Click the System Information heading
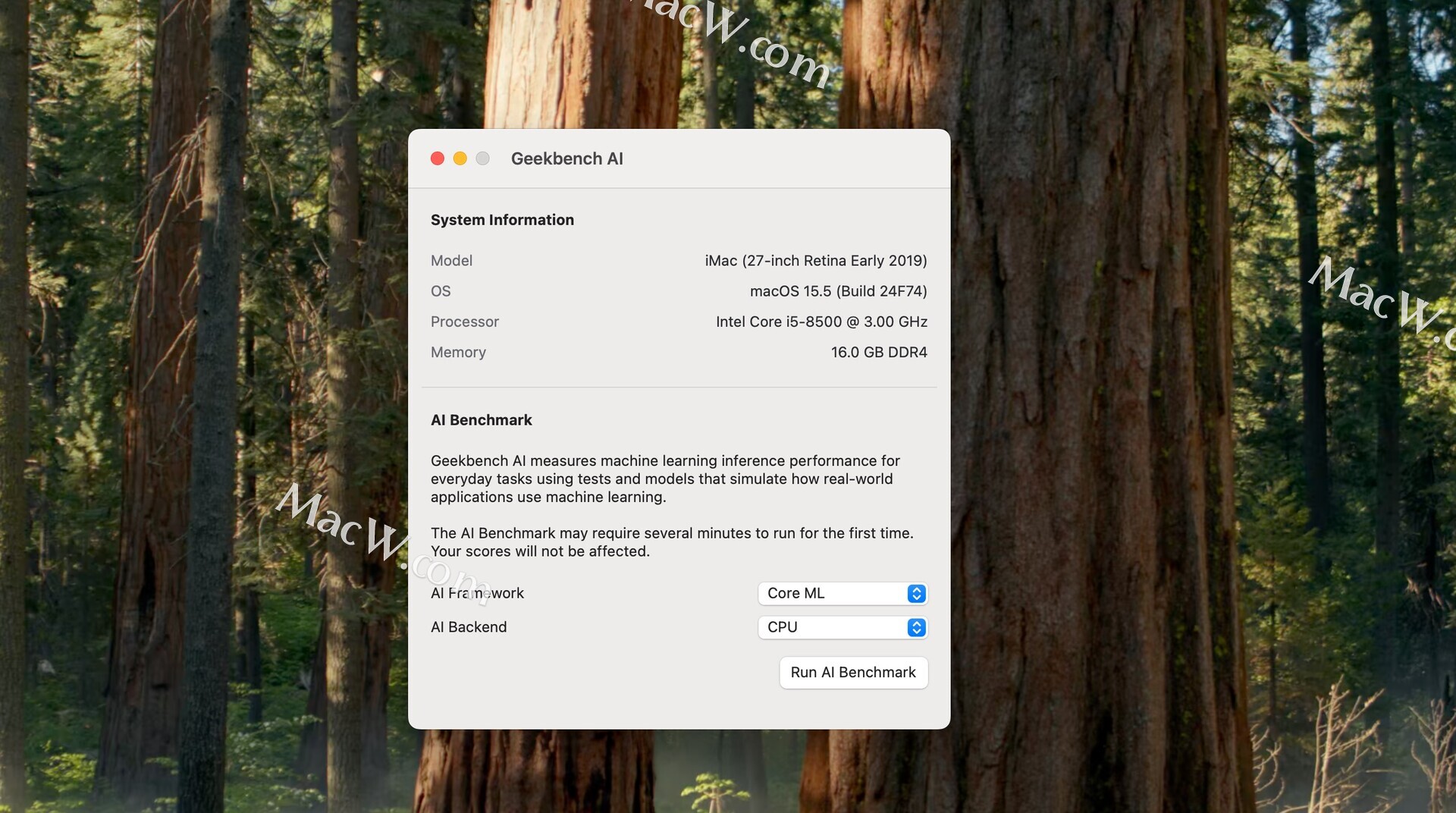Screen dimensions: 1456x813 502,220
